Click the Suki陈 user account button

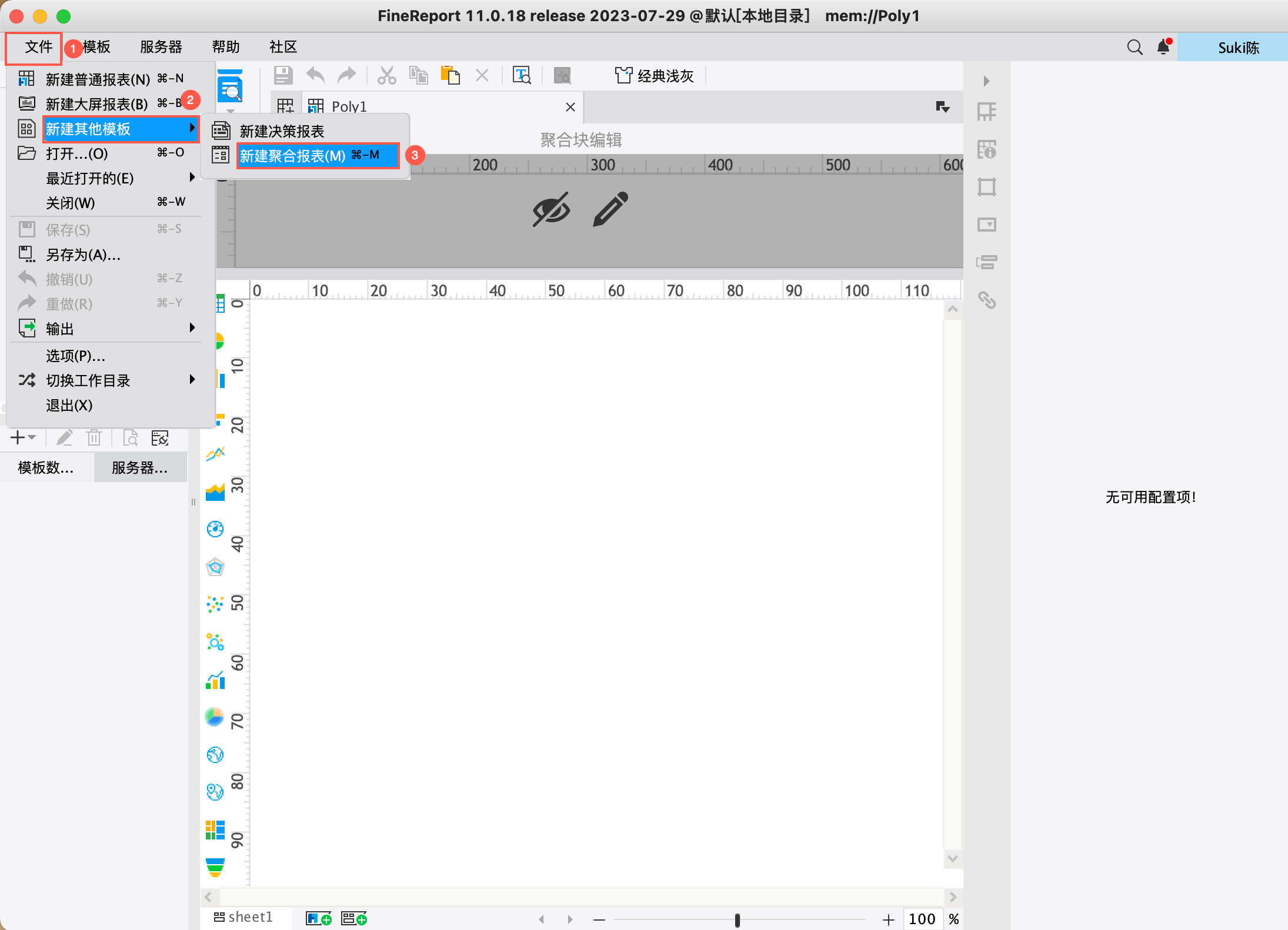point(1238,48)
